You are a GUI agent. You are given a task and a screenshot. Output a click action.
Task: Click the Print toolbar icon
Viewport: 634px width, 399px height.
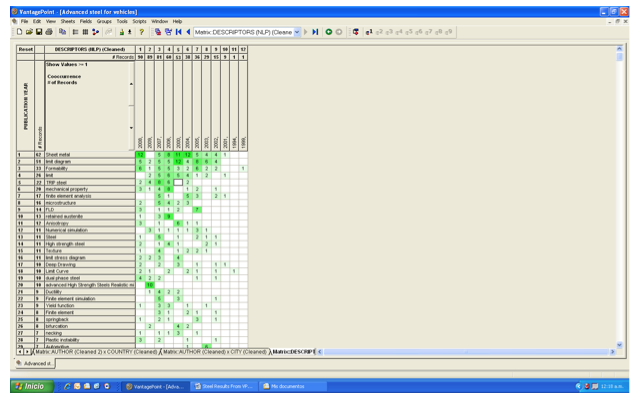coord(49,32)
